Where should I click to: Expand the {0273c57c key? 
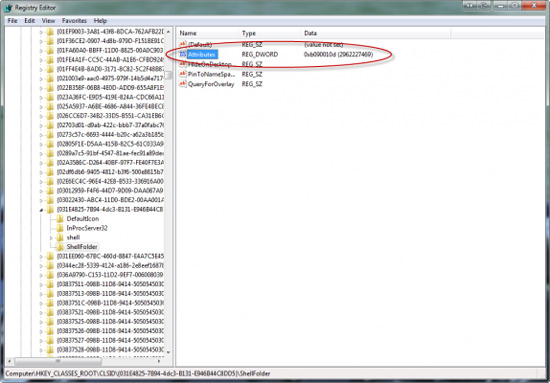coord(41,135)
